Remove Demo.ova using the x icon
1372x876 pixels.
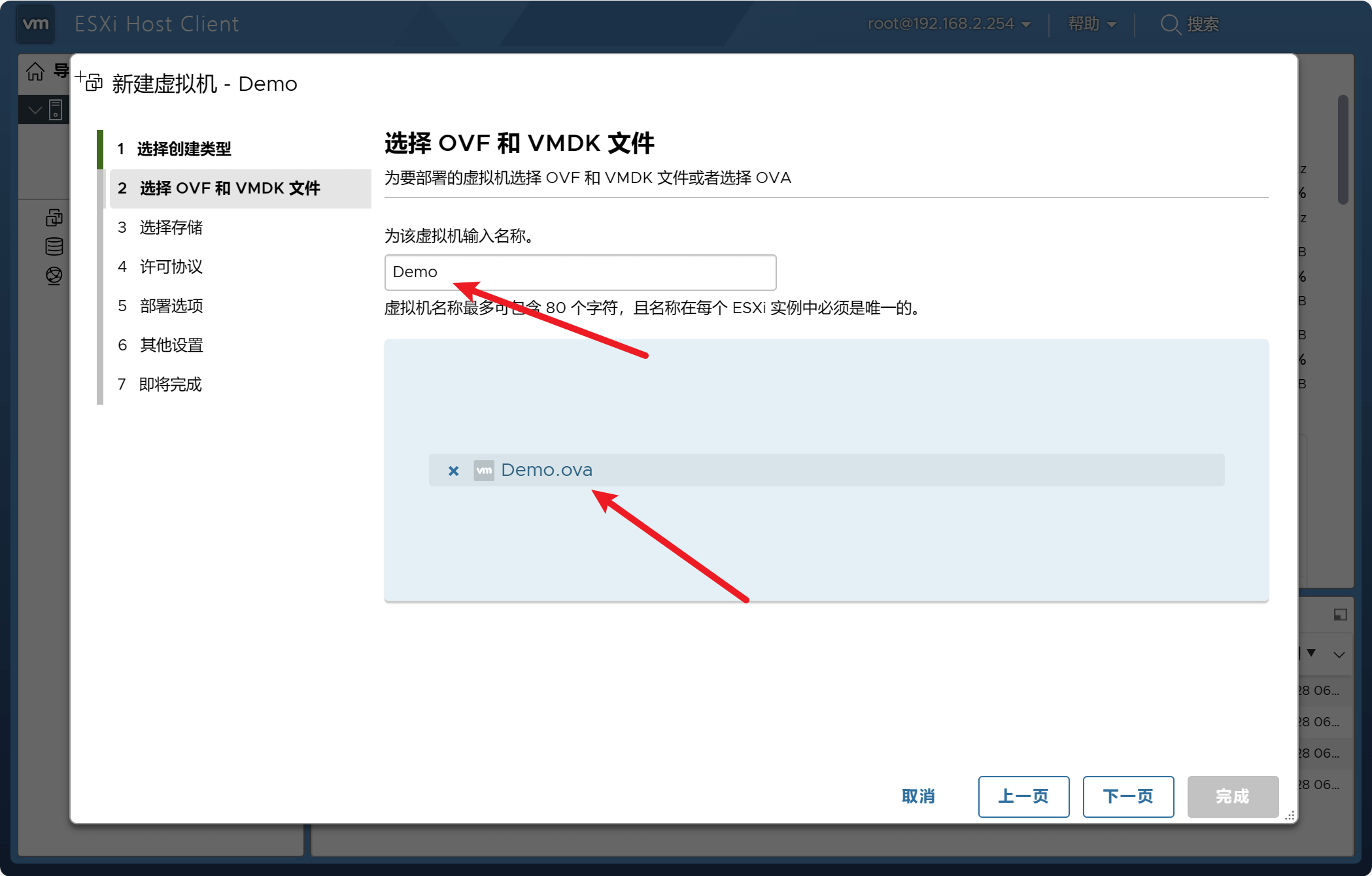point(453,471)
